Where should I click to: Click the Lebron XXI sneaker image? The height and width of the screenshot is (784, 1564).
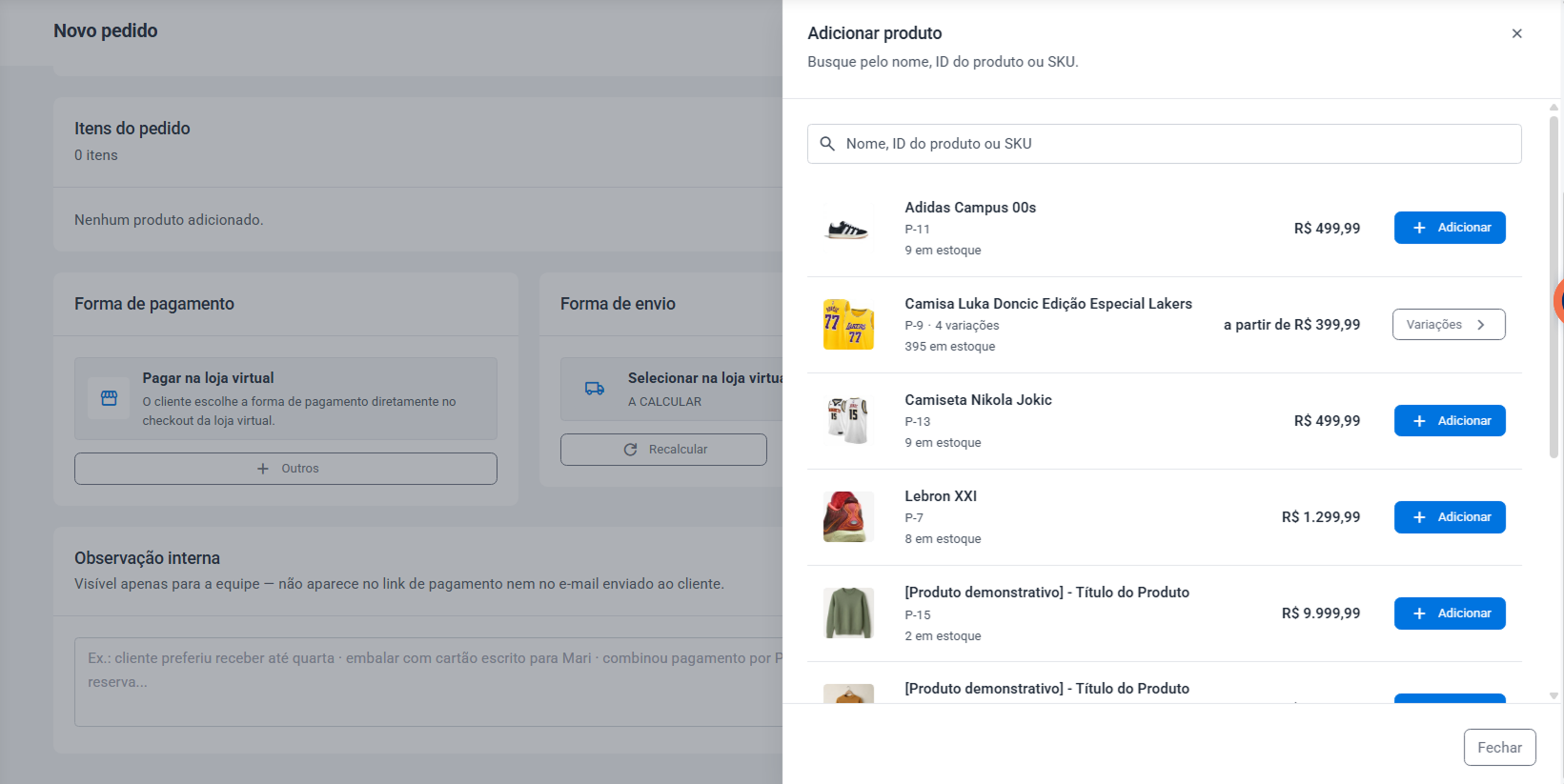(848, 517)
